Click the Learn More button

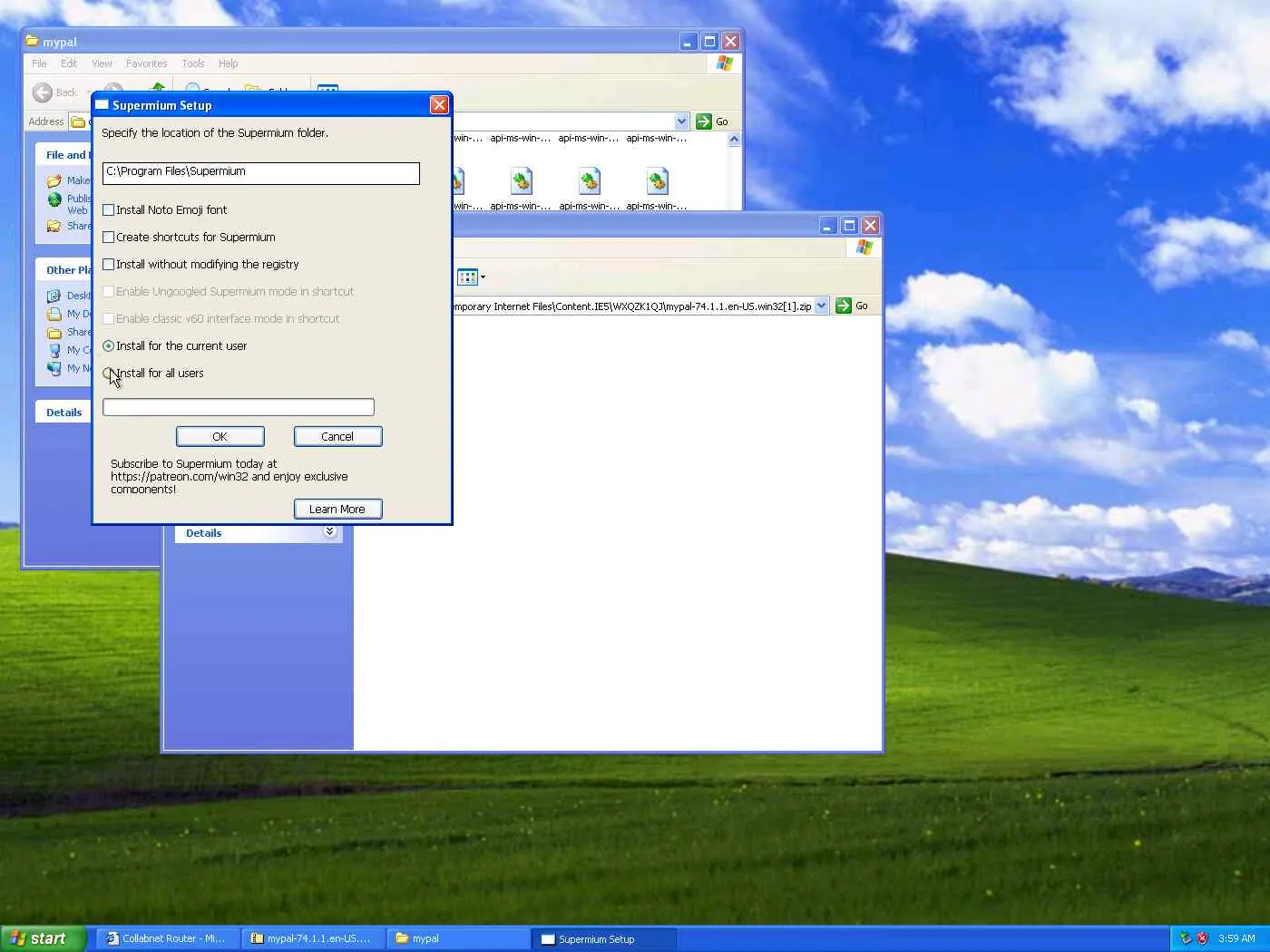pos(337,509)
